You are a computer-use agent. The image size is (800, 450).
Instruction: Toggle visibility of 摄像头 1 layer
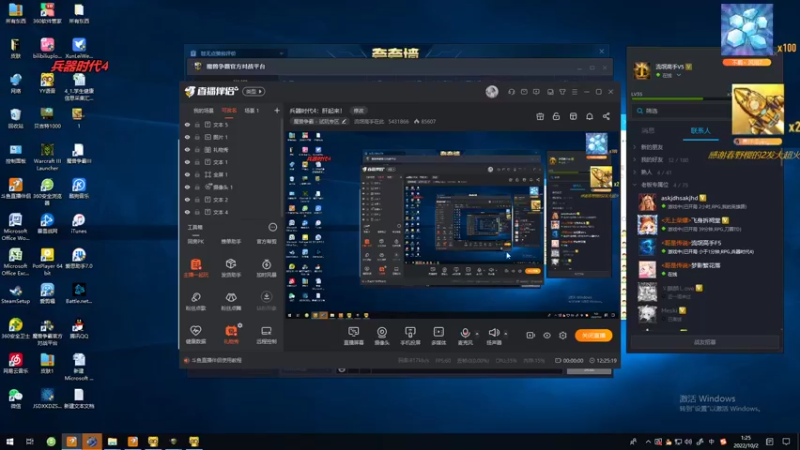click(x=187, y=187)
